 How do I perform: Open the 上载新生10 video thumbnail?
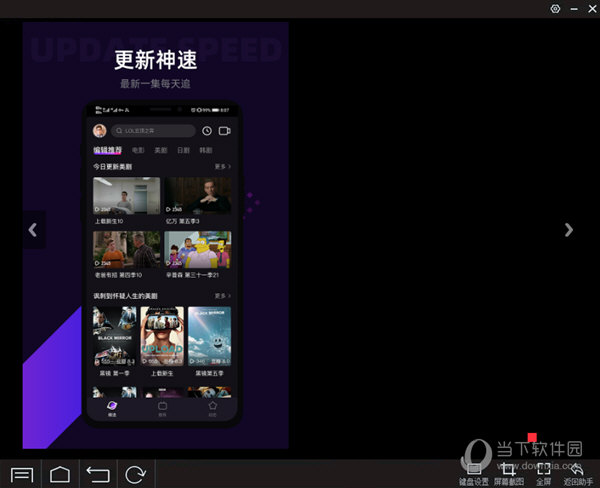[127, 196]
